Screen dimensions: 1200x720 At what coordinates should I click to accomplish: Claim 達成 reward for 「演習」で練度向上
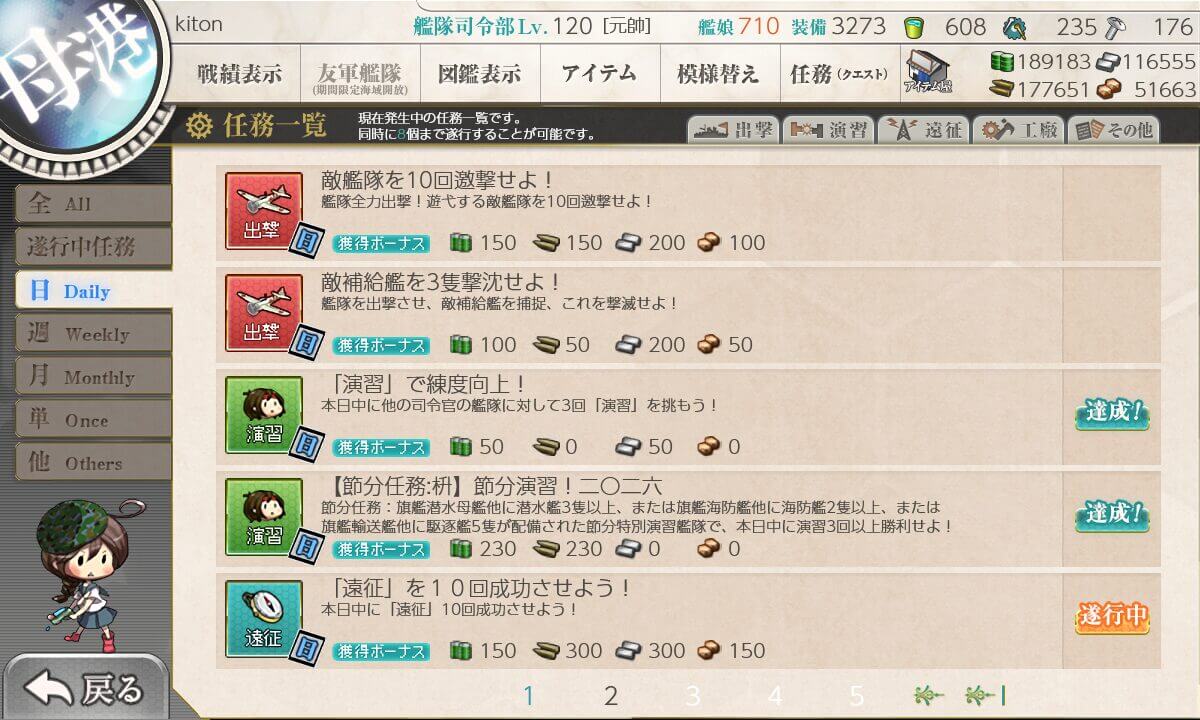(1112, 412)
